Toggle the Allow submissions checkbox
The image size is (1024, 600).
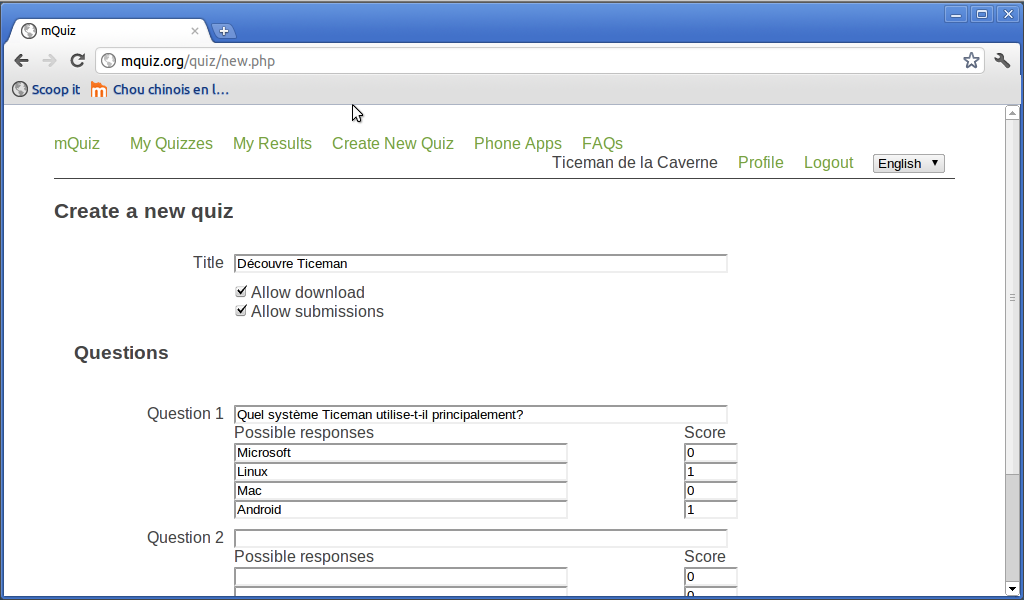pos(241,310)
